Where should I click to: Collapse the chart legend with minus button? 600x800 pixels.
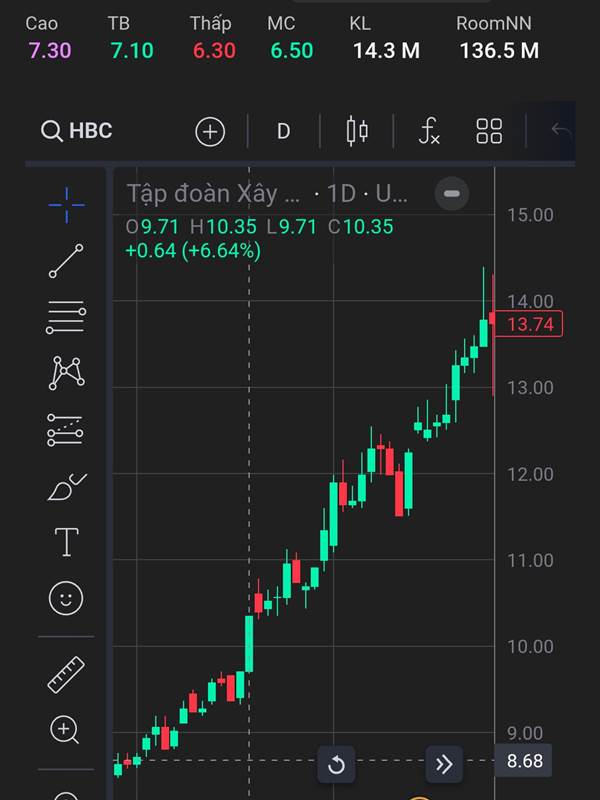coord(452,194)
